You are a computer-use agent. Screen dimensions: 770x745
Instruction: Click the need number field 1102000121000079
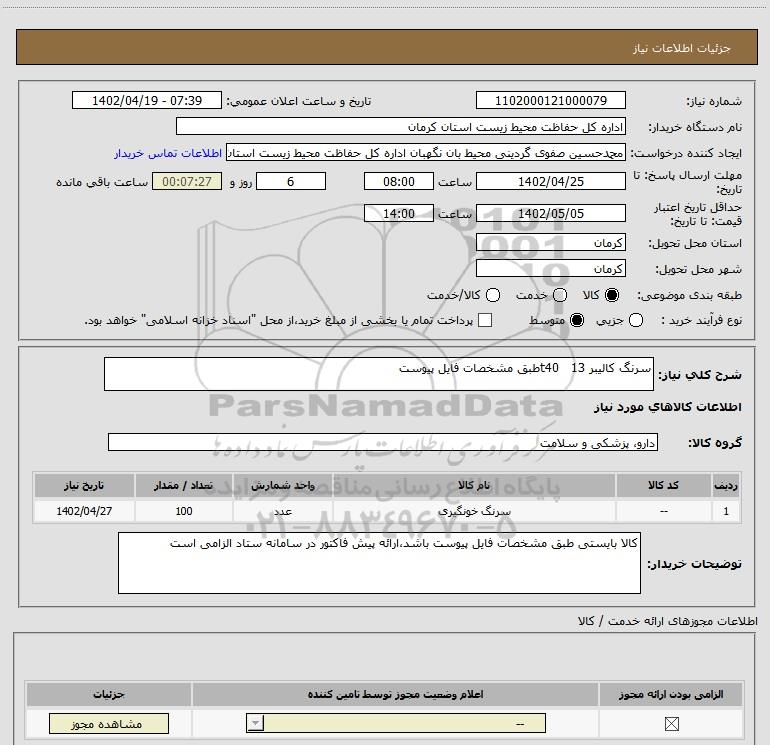click(x=550, y=101)
